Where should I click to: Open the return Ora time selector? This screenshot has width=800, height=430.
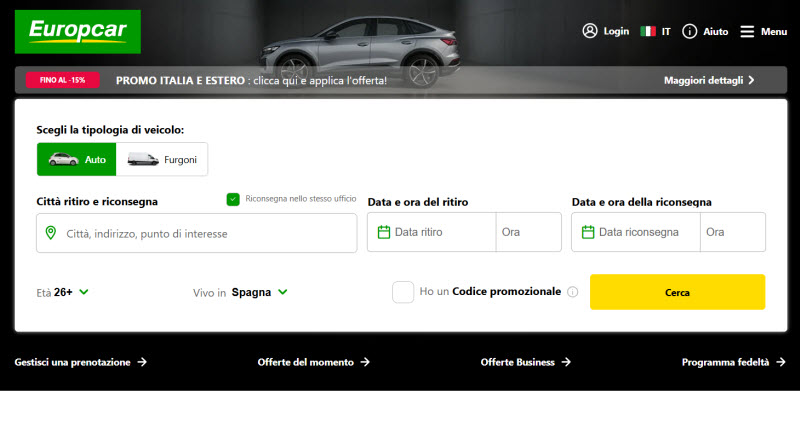[x=733, y=232]
